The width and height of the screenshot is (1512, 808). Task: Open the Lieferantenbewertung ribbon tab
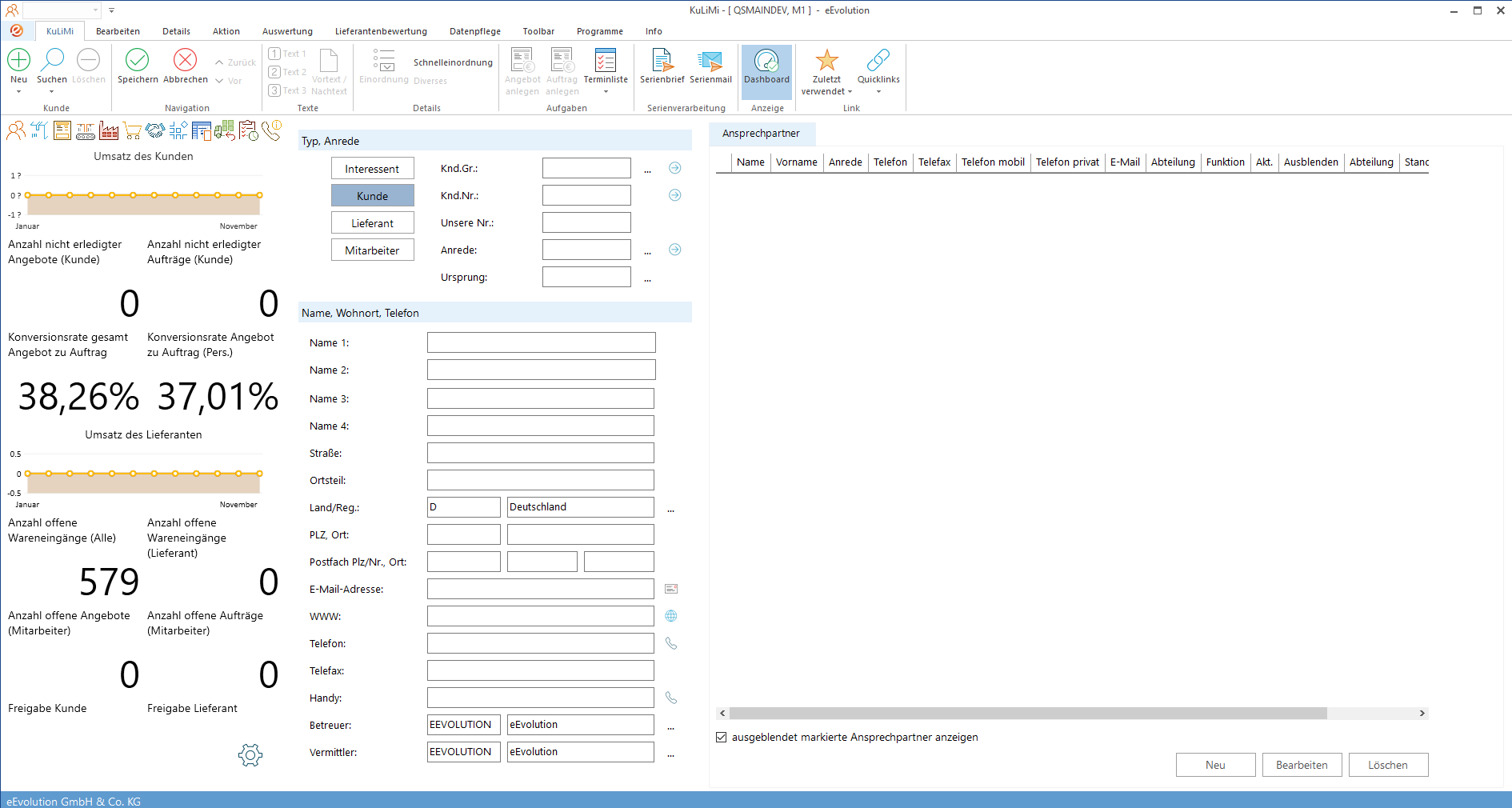[381, 31]
